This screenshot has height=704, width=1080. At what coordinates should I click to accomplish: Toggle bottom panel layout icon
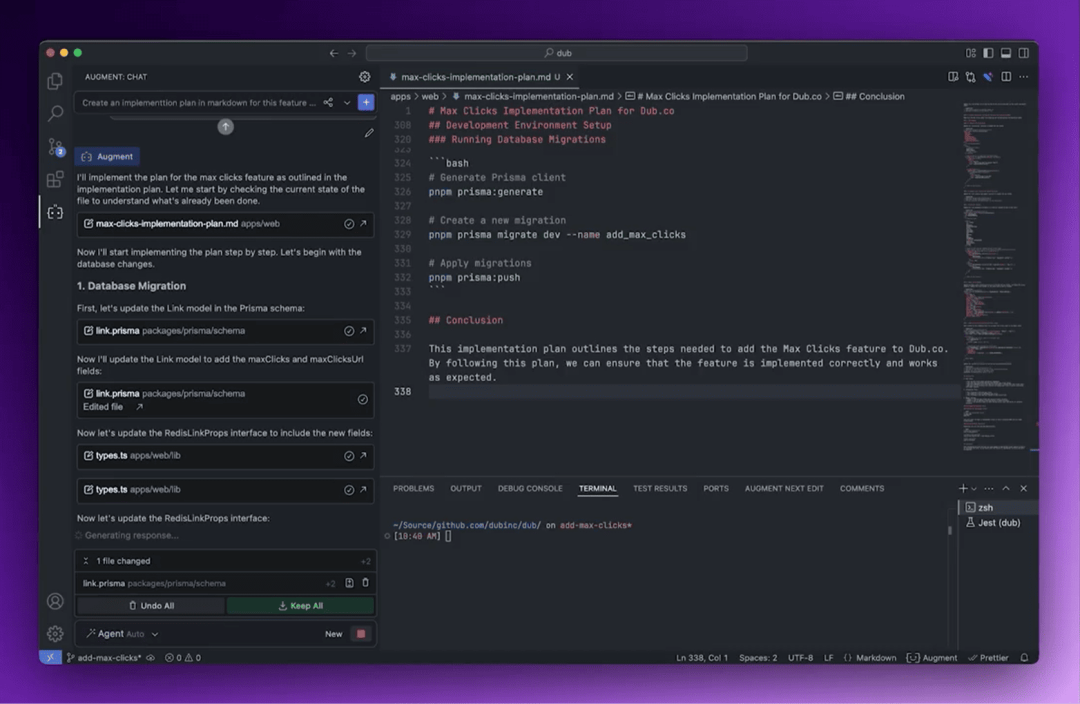[1006, 53]
